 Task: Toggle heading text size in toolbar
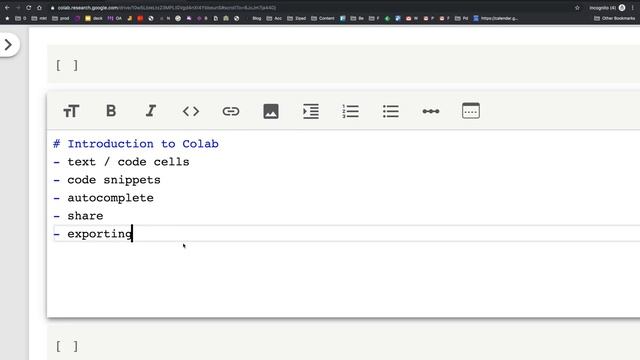pyautogui.click(x=71, y=111)
